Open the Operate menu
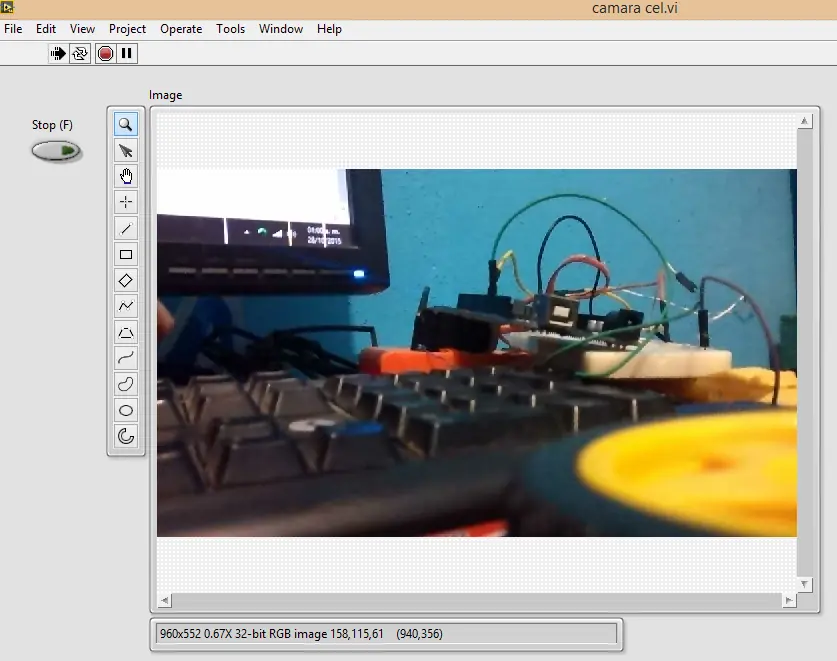 pos(181,29)
